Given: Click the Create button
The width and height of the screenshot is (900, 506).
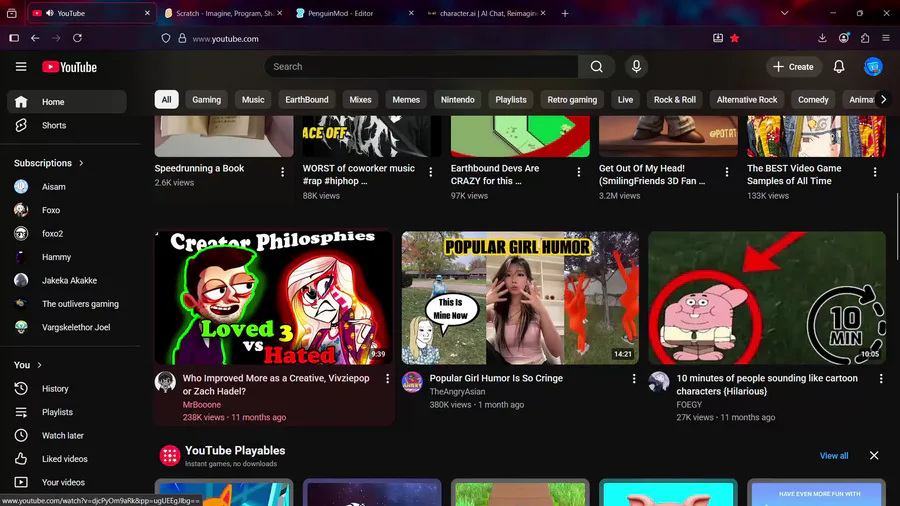Looking at the screenshot, I should pyautogui.click(x=793, y=67).
